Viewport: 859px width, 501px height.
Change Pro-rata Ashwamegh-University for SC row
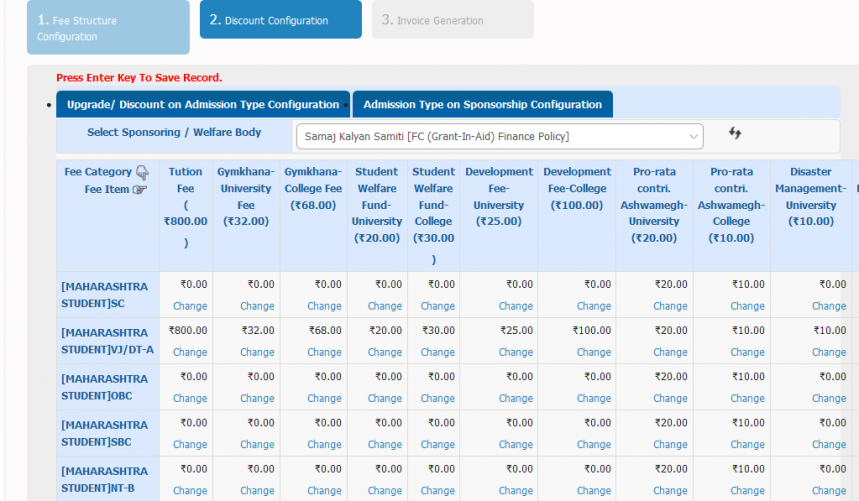tap(670, 306)
